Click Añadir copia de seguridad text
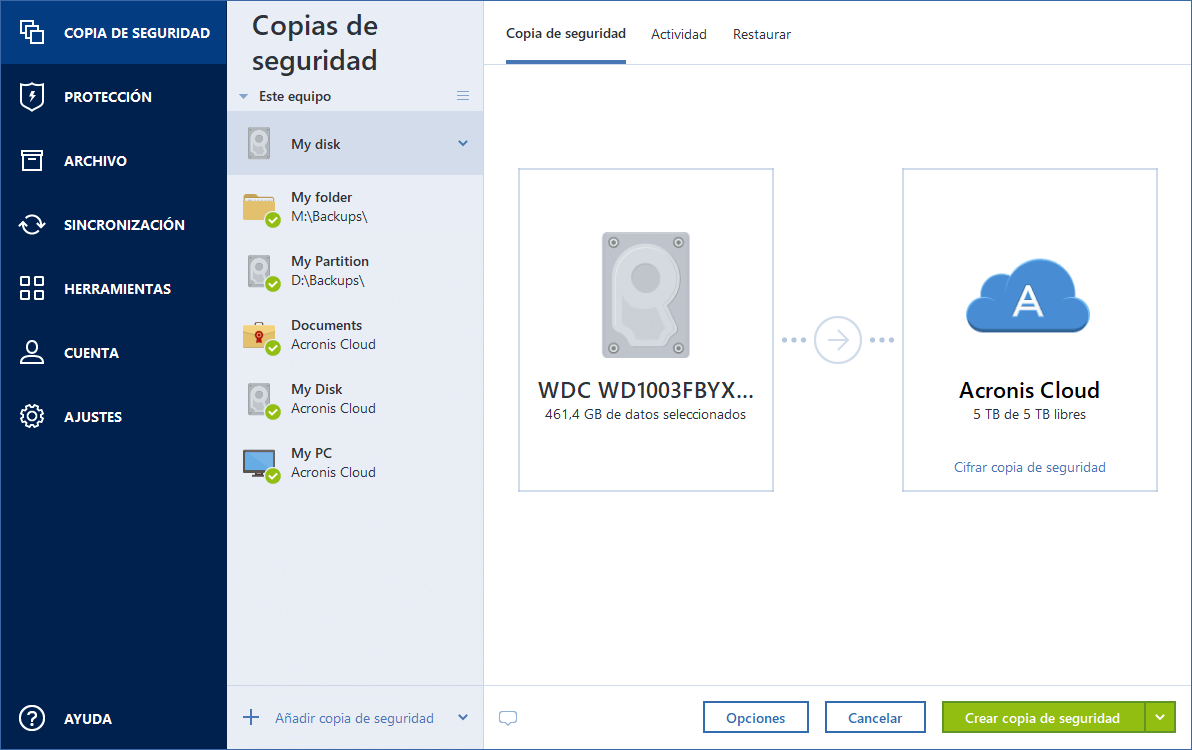The image size is (1192, 750). coord(354,718)
